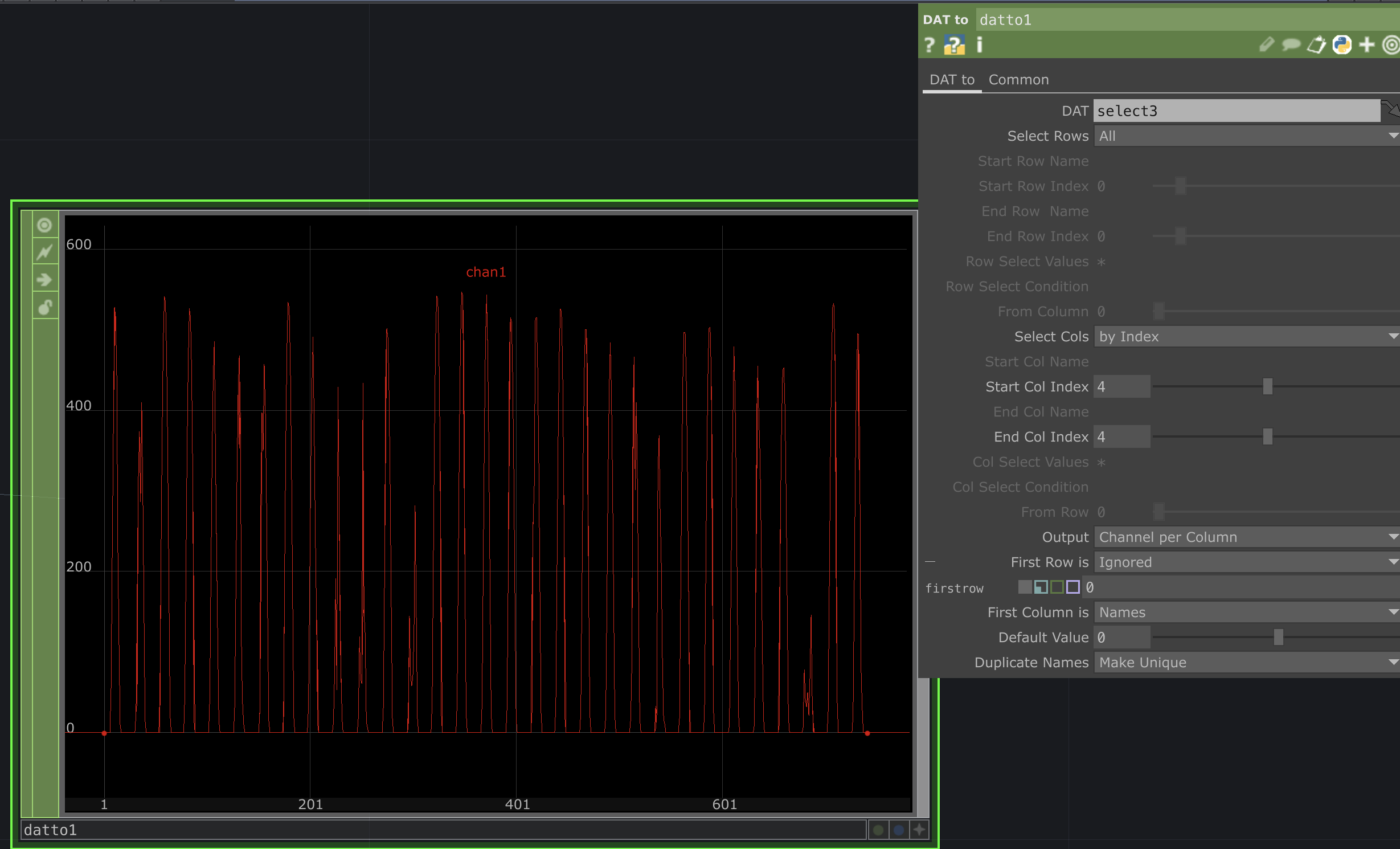Collapse the First Row is parameter
The image size is (1400, 849).
pyautogui.click(x=930, y=562)
